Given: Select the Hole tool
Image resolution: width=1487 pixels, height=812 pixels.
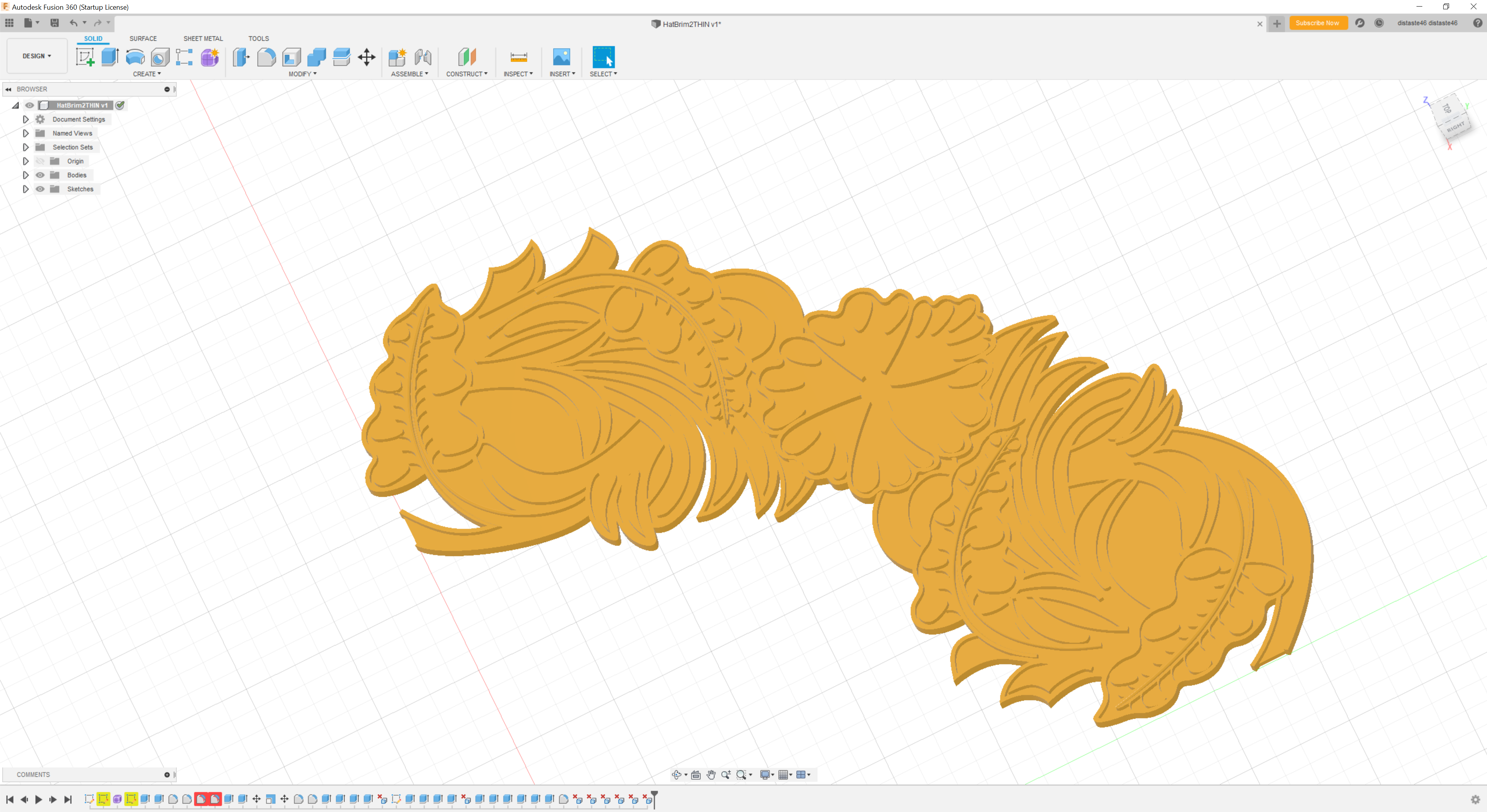Looking at the screenshot, I should click(x=160, y=57).
